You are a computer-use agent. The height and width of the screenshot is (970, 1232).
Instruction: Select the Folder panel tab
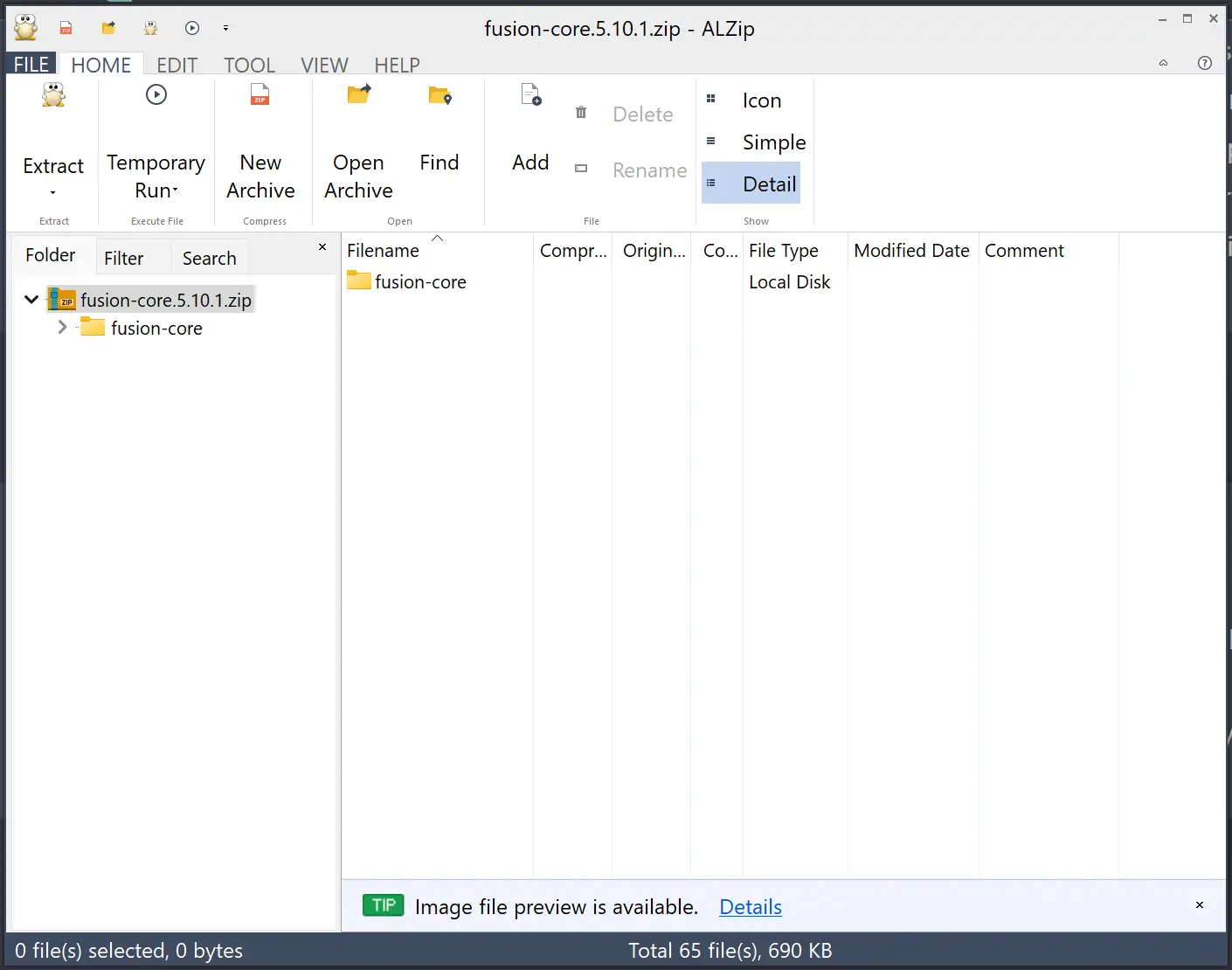click(x=51, y=255)
